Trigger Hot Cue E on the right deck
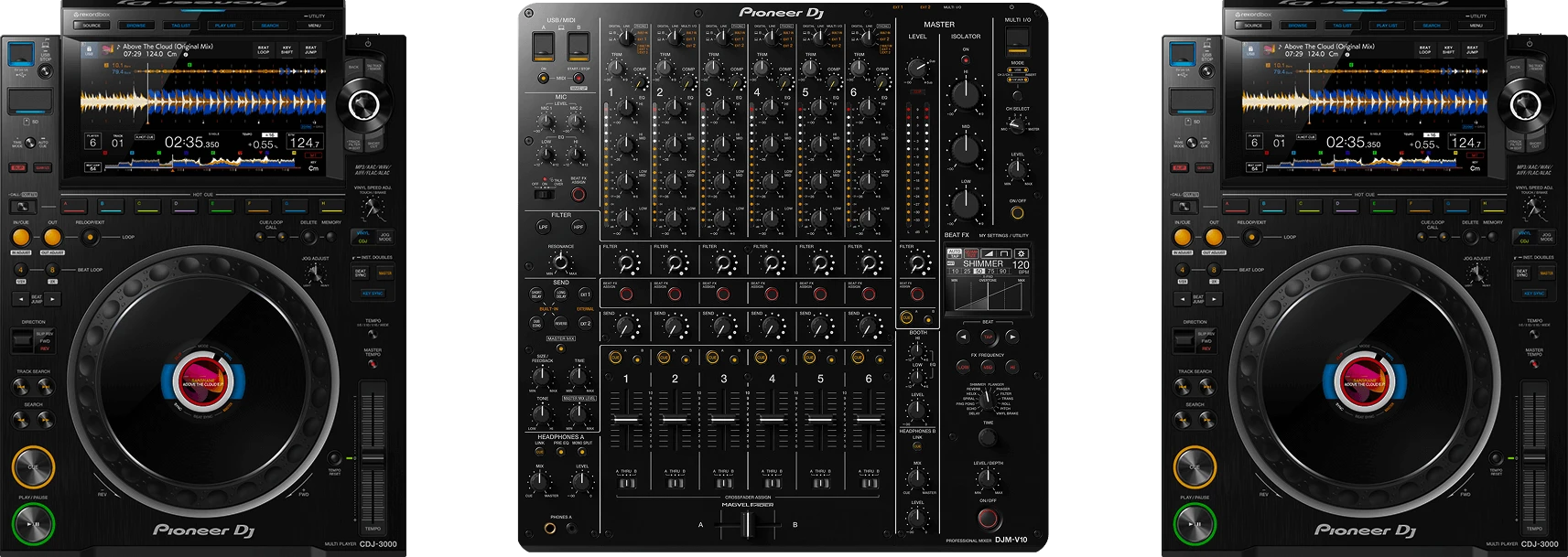Image resolution: width=1568 pixels, height=557 pixels. pyautogui.click(x=1381, y=207)
